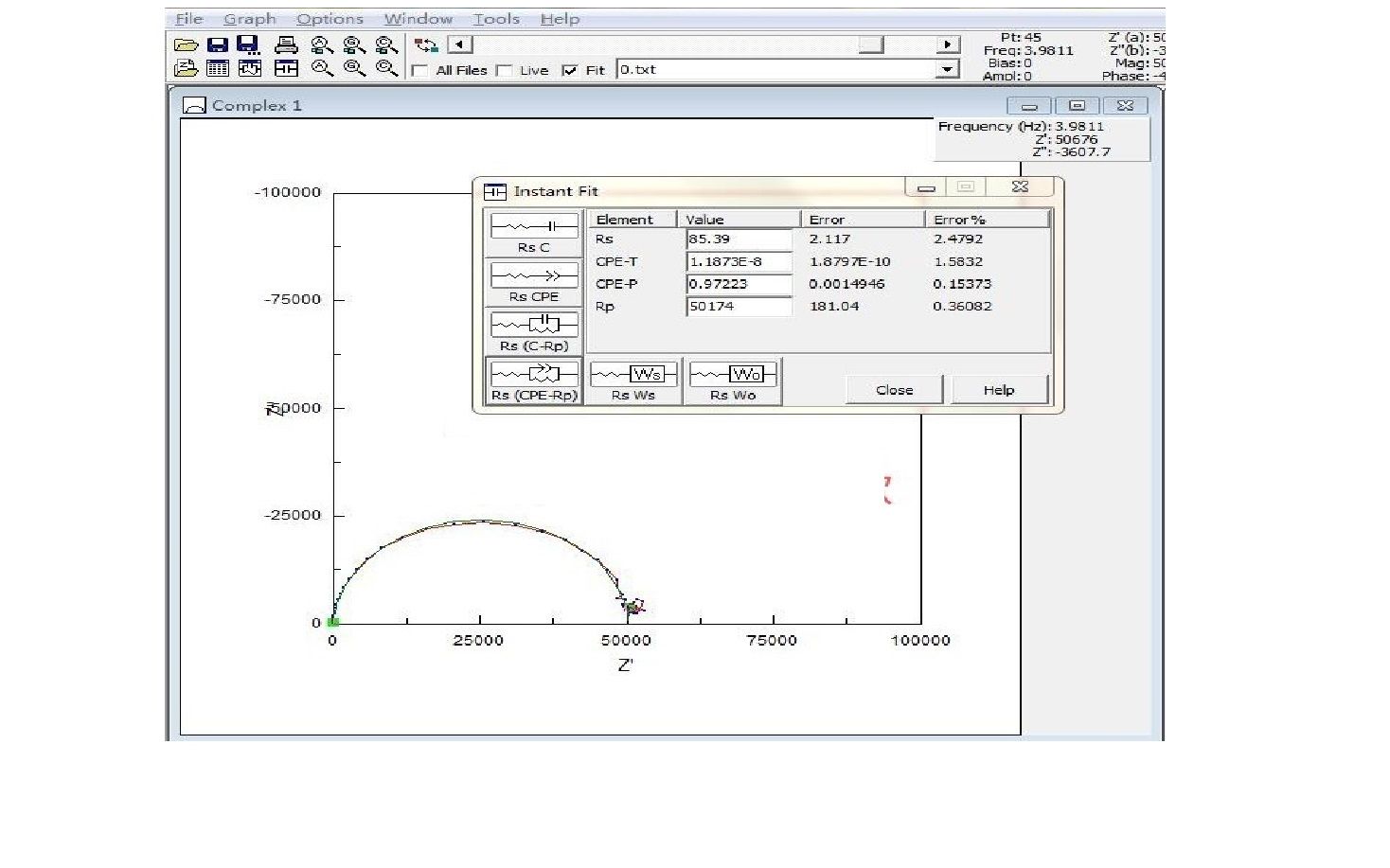The width and height of the screenshot is (1390, 868).
Task: Choose the Rs (C-Rp) circuit model
Action: pos(534,331)
